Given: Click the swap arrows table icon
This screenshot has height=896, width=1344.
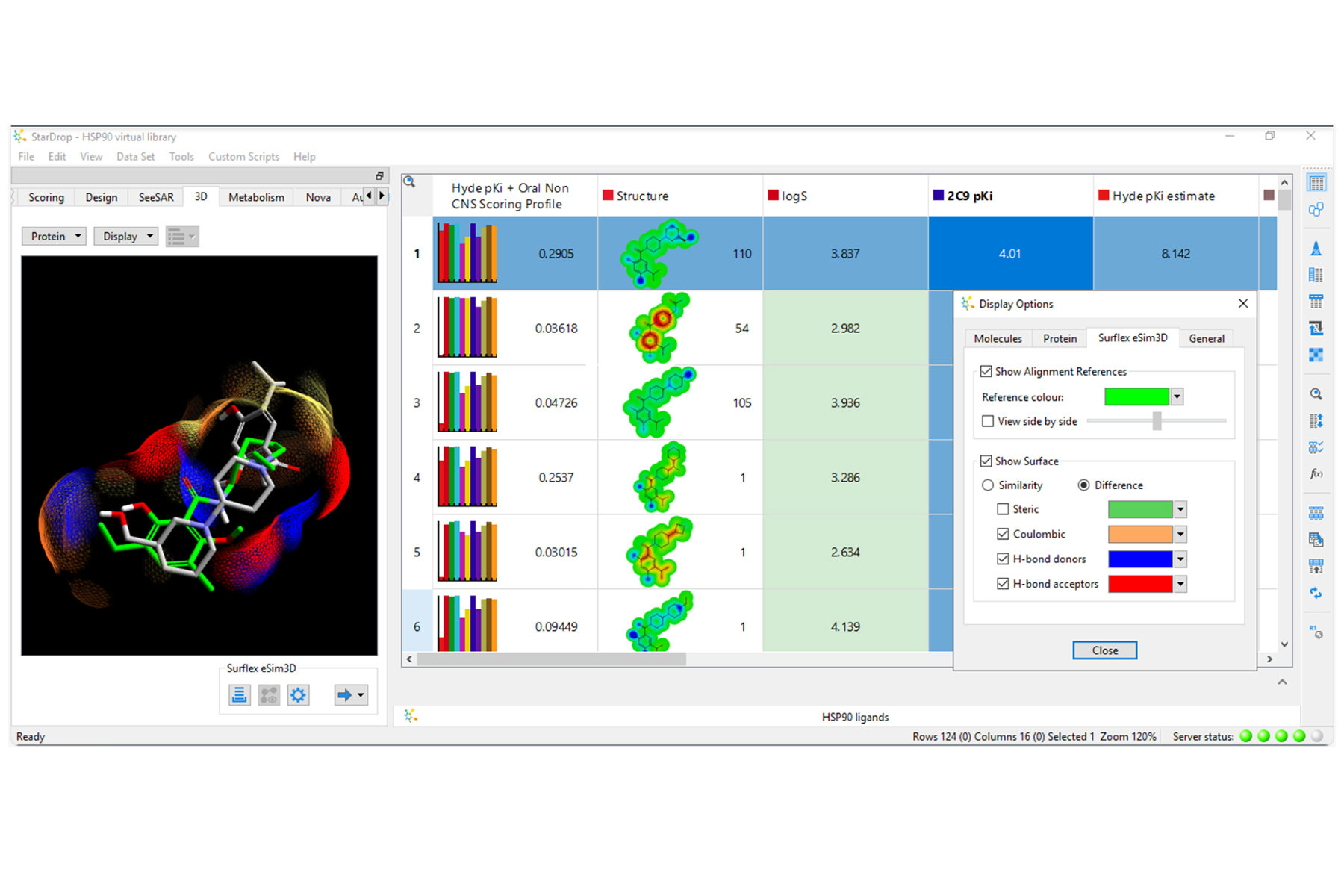Looking at the screenshot, I should pos(1316,329).
